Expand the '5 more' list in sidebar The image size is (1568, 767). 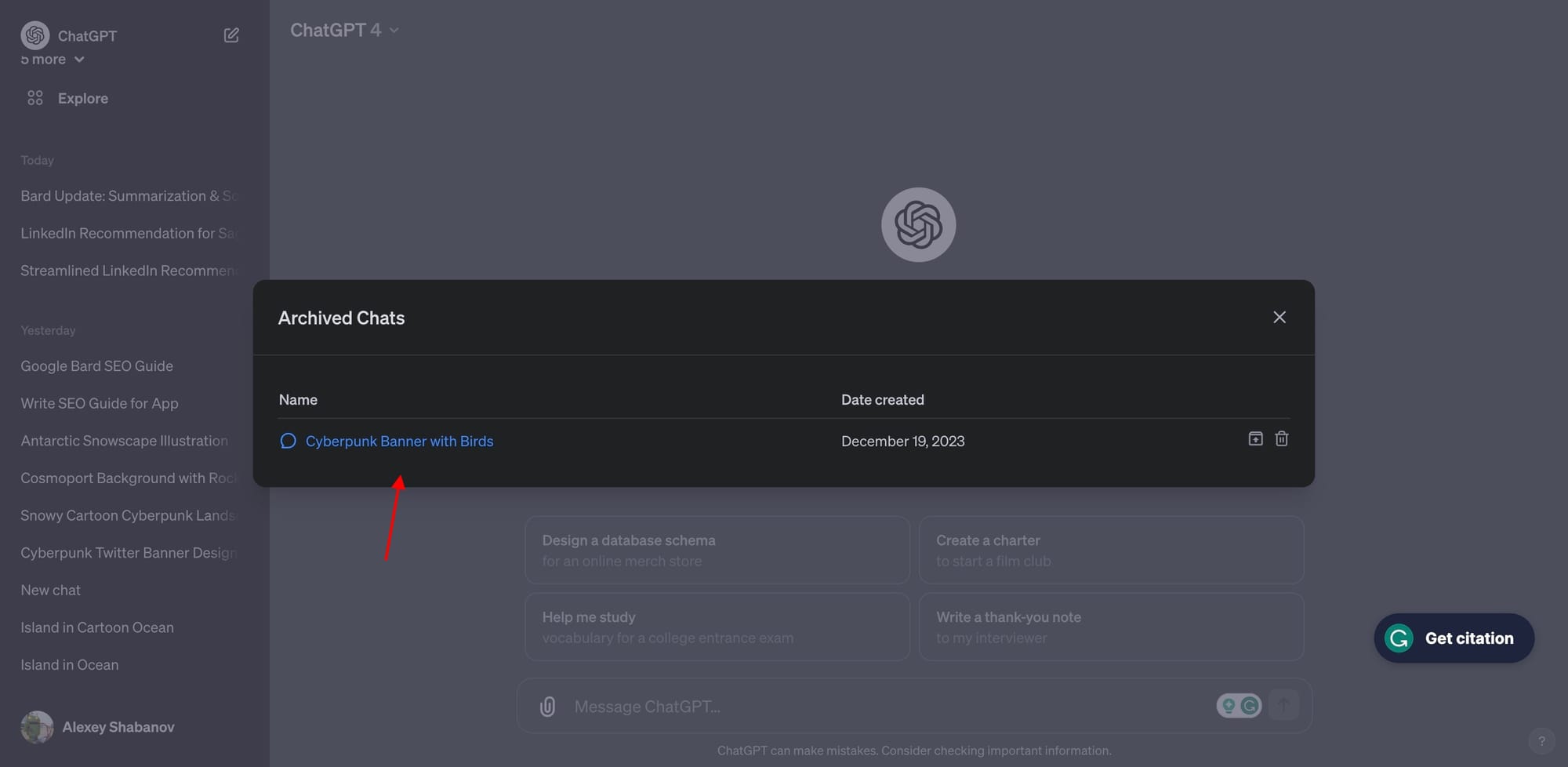click(53, 60)
